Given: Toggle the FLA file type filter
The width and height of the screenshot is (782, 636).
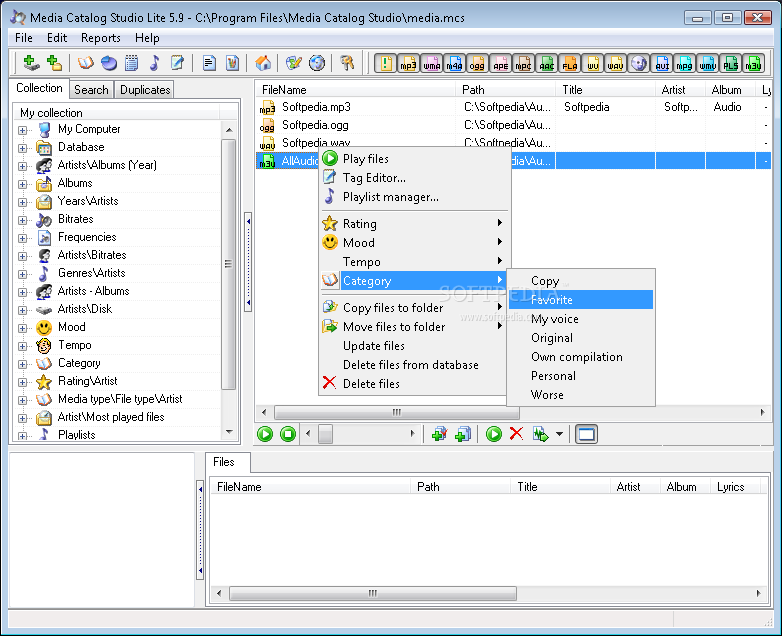Looking at the screenshot, I should (569, 63).
